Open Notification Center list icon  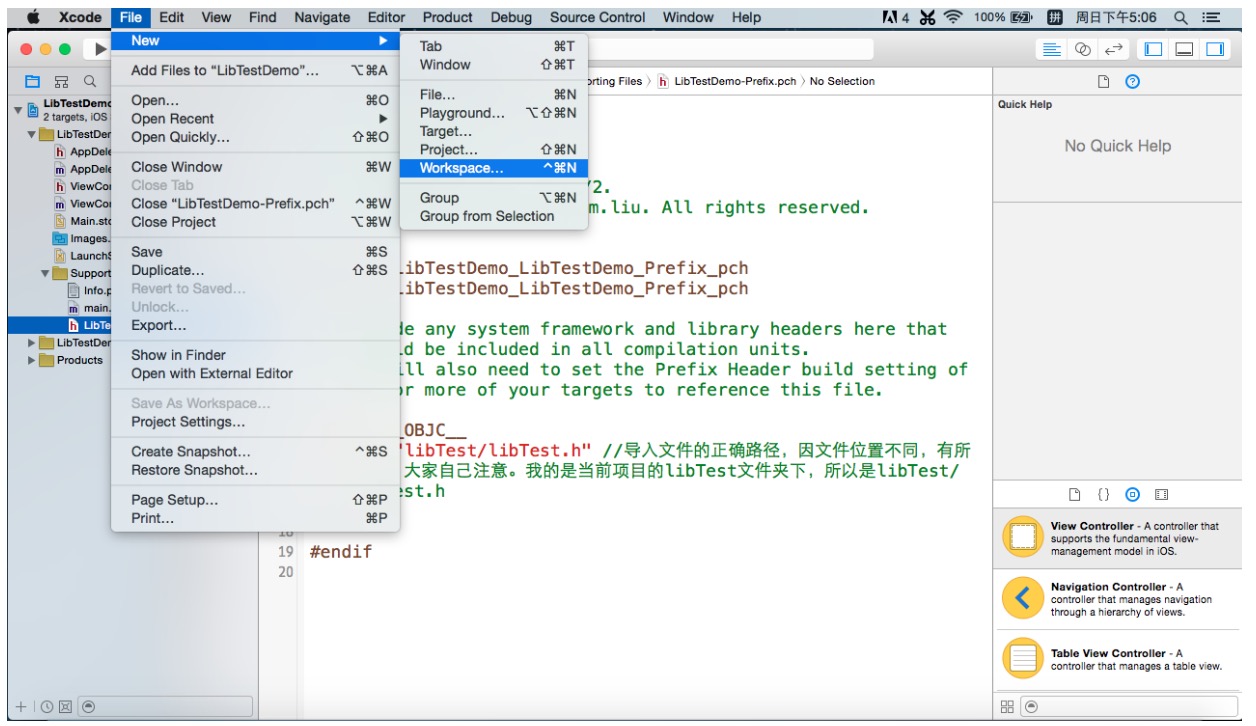click(x=1212, y=17)
